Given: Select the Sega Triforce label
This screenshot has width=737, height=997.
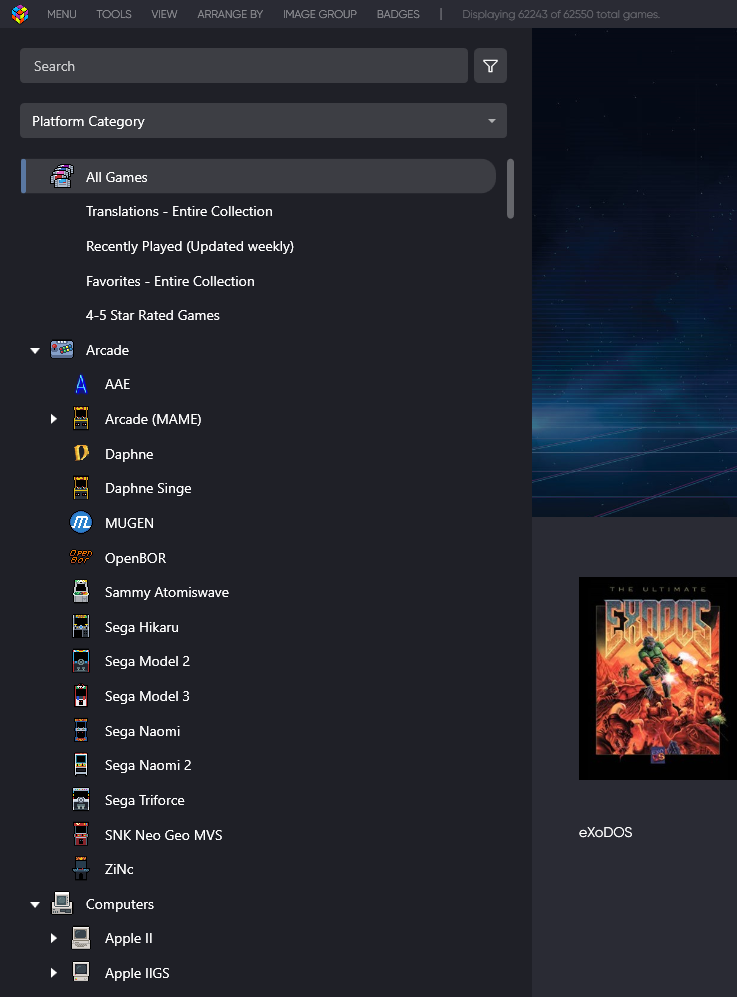Looking at the screenshot, I should pos(145,801).
